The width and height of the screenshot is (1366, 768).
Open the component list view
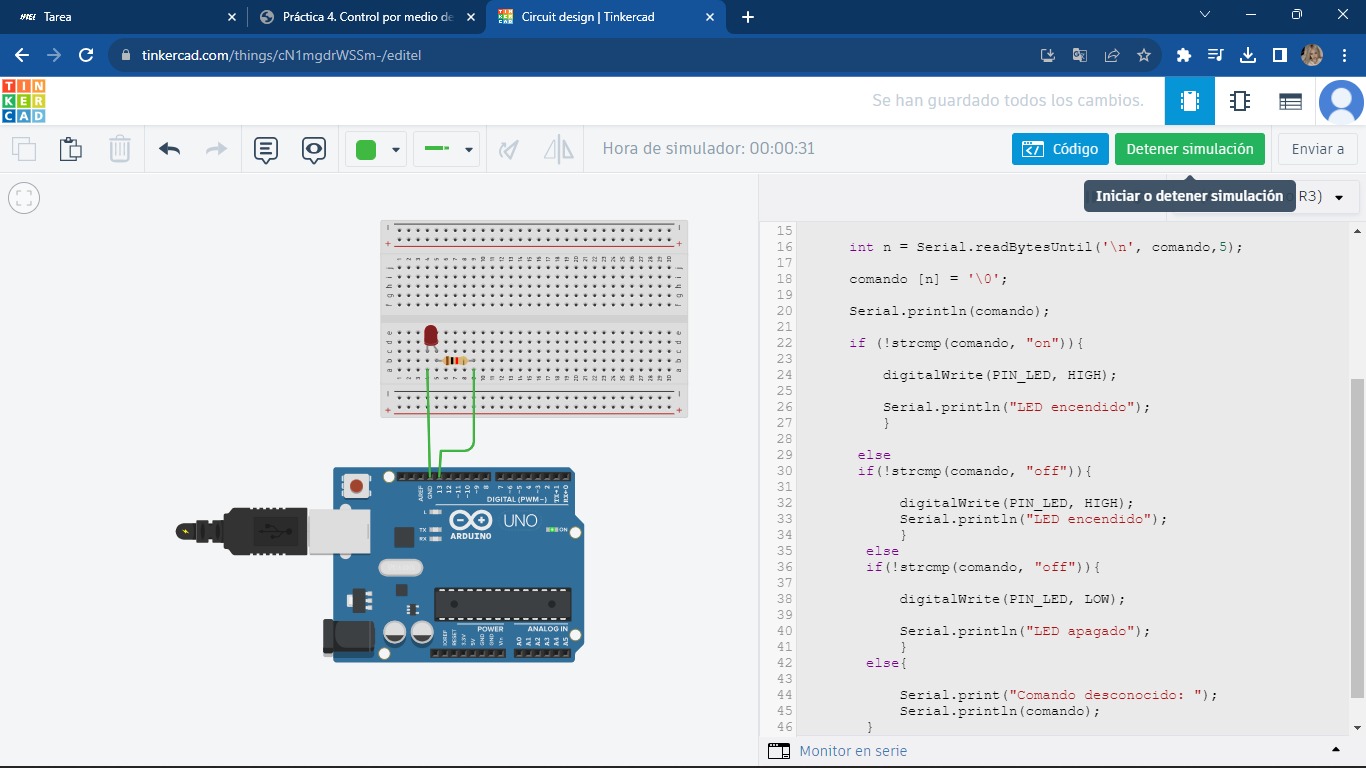pos(1290,101)
